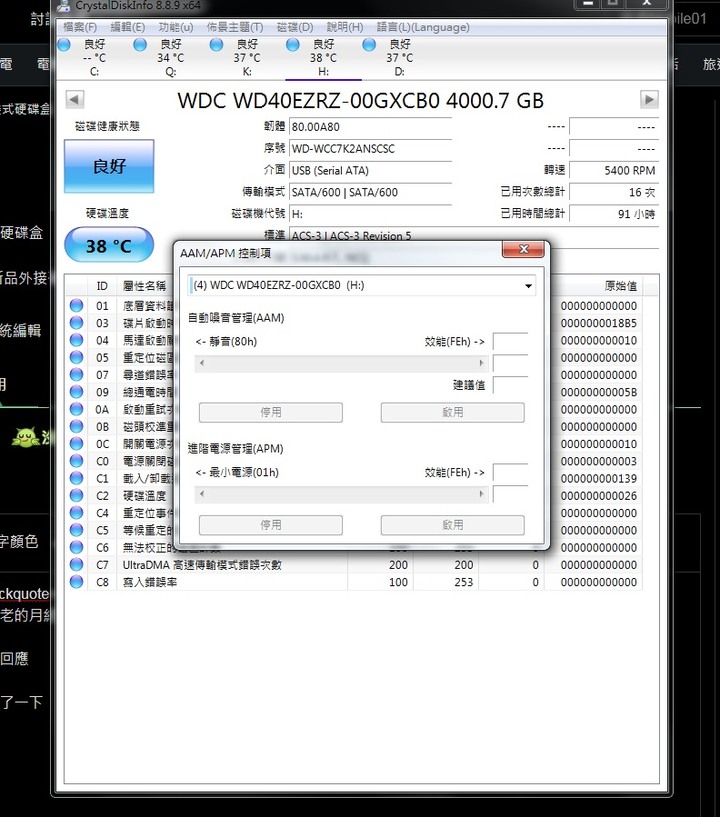The image size is (720, 817).
Task: Go to previous disk with left arrow
Action: pyautogui.click(x=75, y=99)
